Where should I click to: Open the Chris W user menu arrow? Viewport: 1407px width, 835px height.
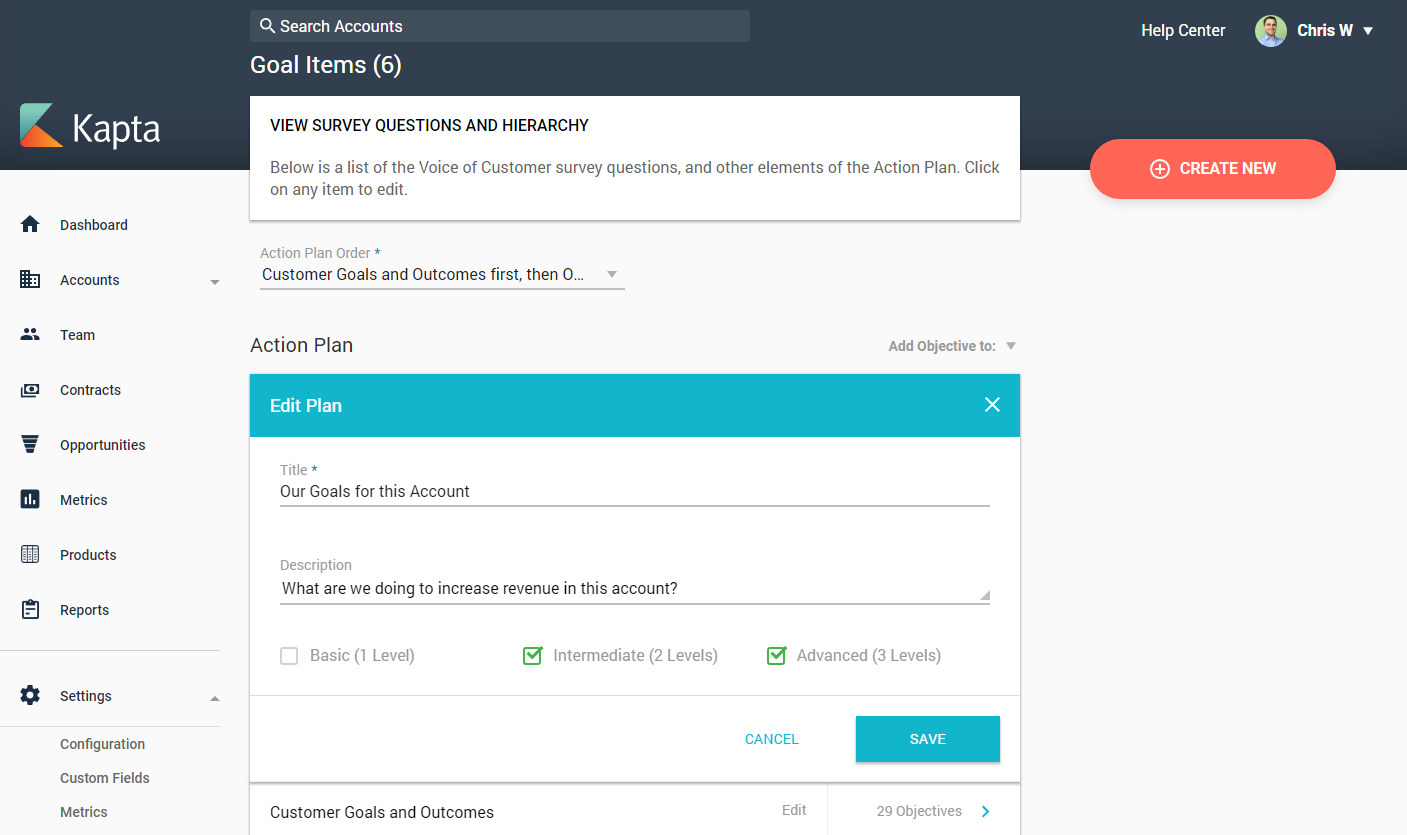(x=1368, y=31)
